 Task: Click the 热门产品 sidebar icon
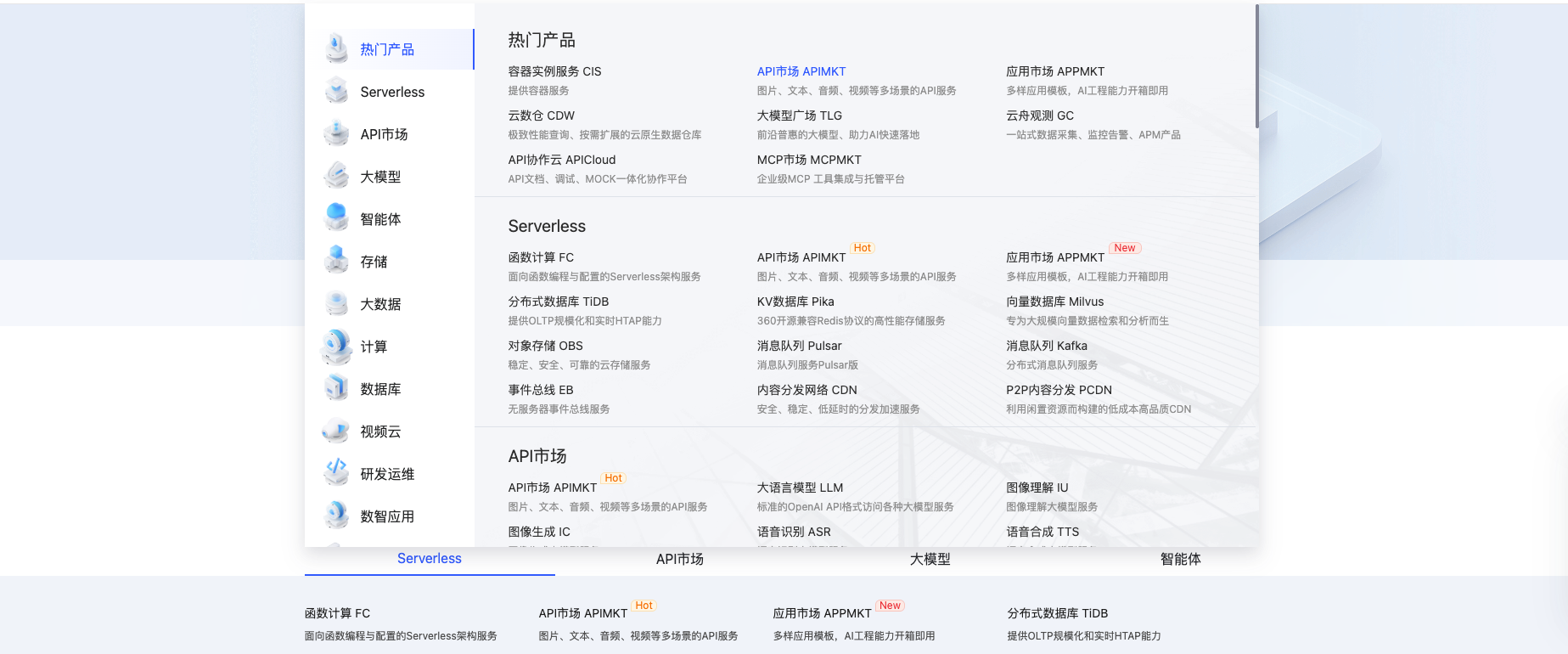coord(337,49)
